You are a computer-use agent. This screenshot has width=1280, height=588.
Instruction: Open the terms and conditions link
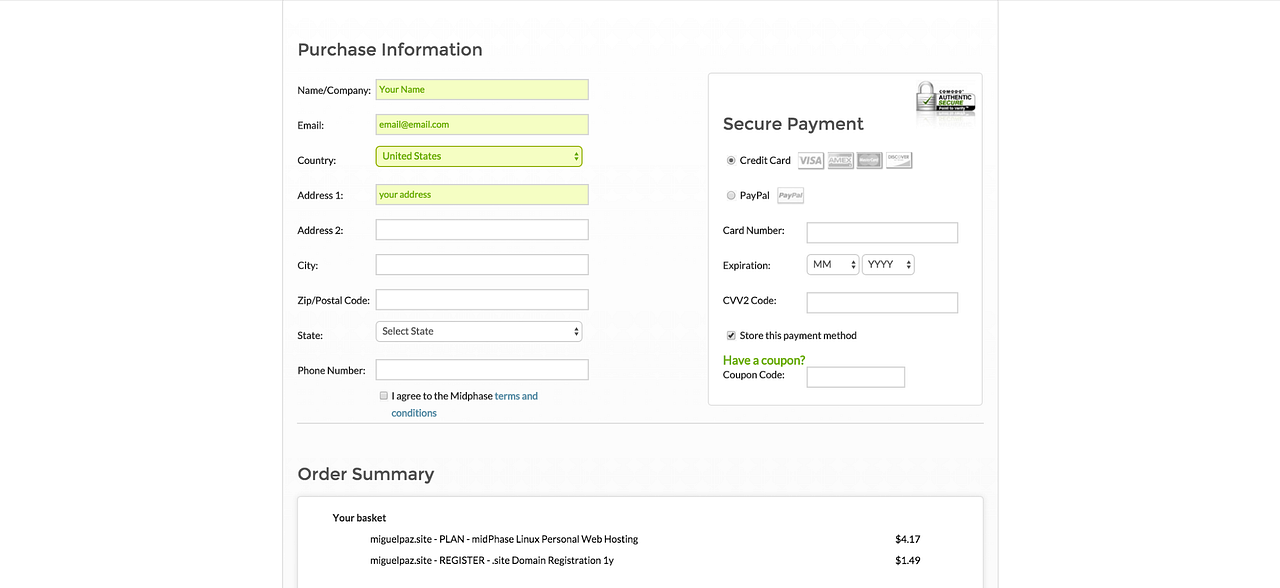tap(516, 395)
